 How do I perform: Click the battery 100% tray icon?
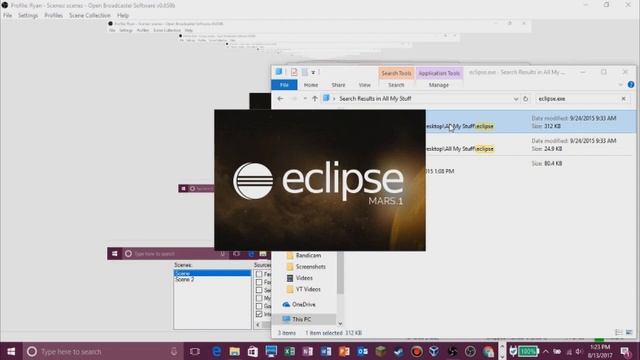click(528, 351)
